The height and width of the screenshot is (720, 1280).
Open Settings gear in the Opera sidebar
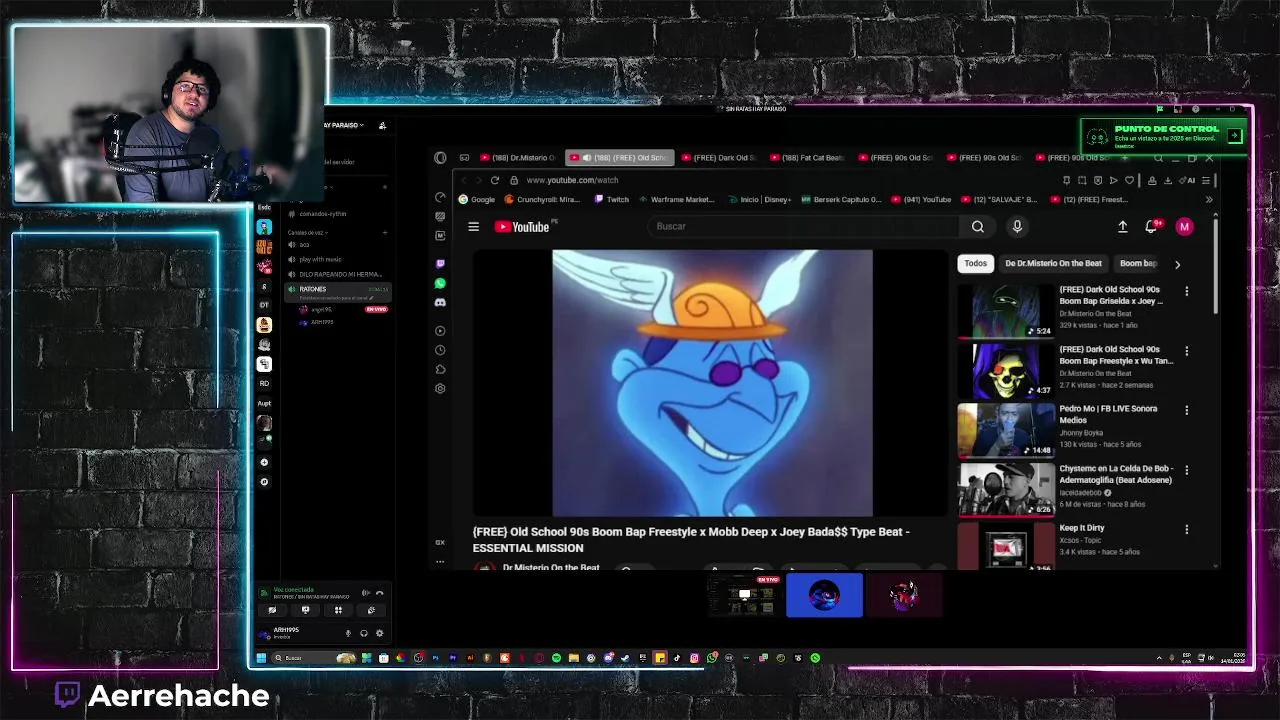(440, 388)
